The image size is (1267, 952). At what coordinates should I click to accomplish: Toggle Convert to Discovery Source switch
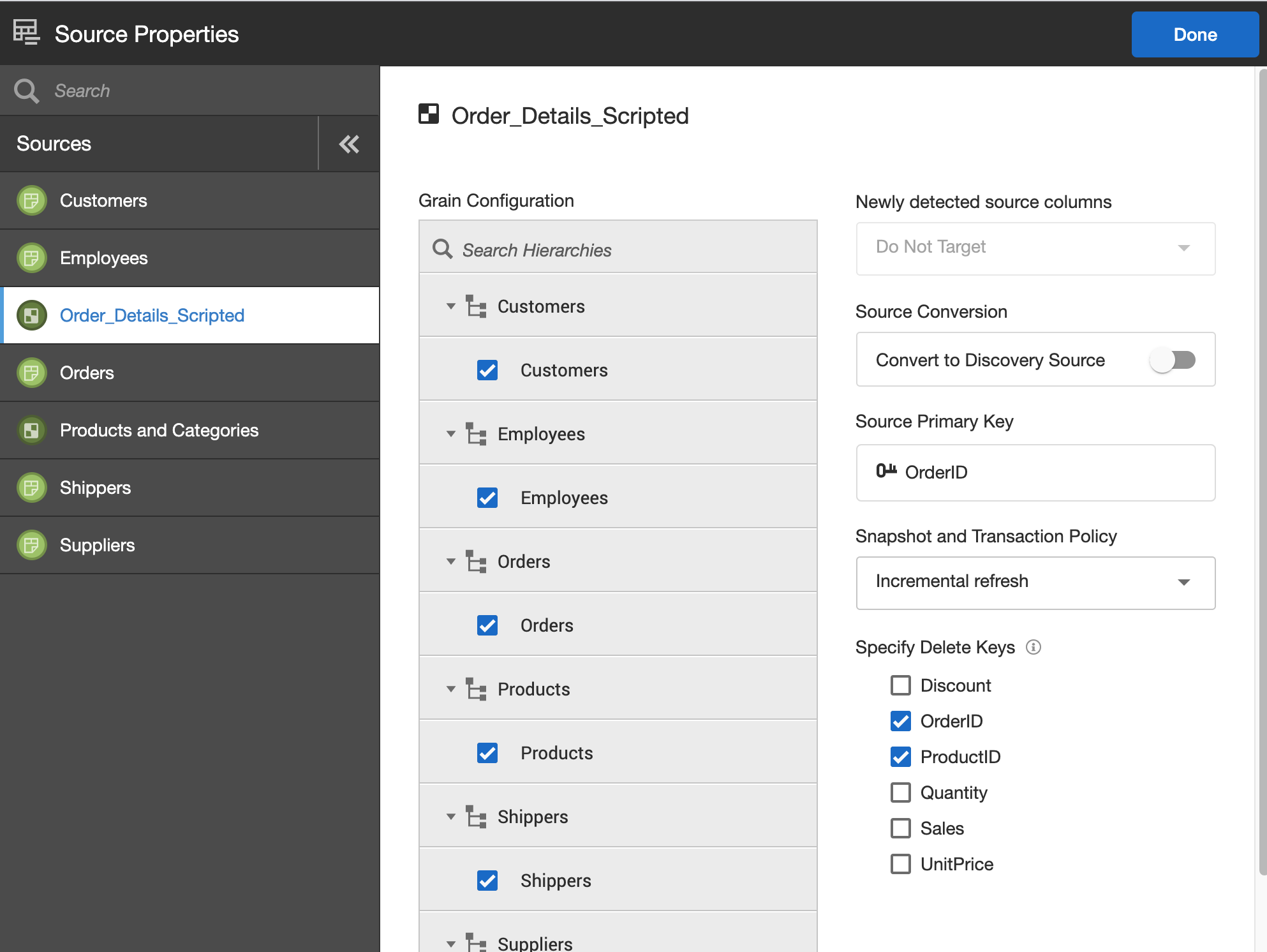pos(1173,360)
